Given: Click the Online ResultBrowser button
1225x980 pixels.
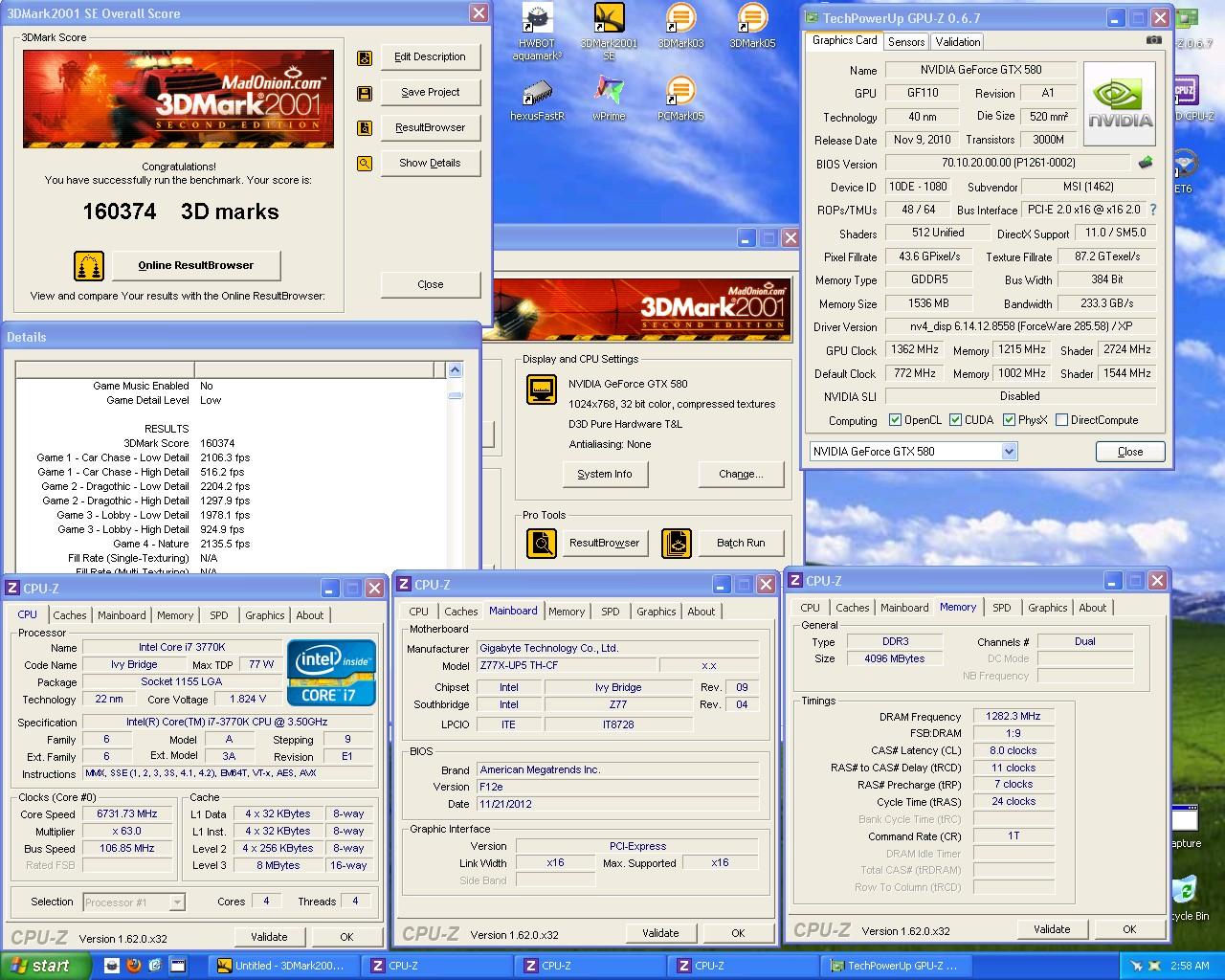Looking at the screenshot, I should [195, 265].
